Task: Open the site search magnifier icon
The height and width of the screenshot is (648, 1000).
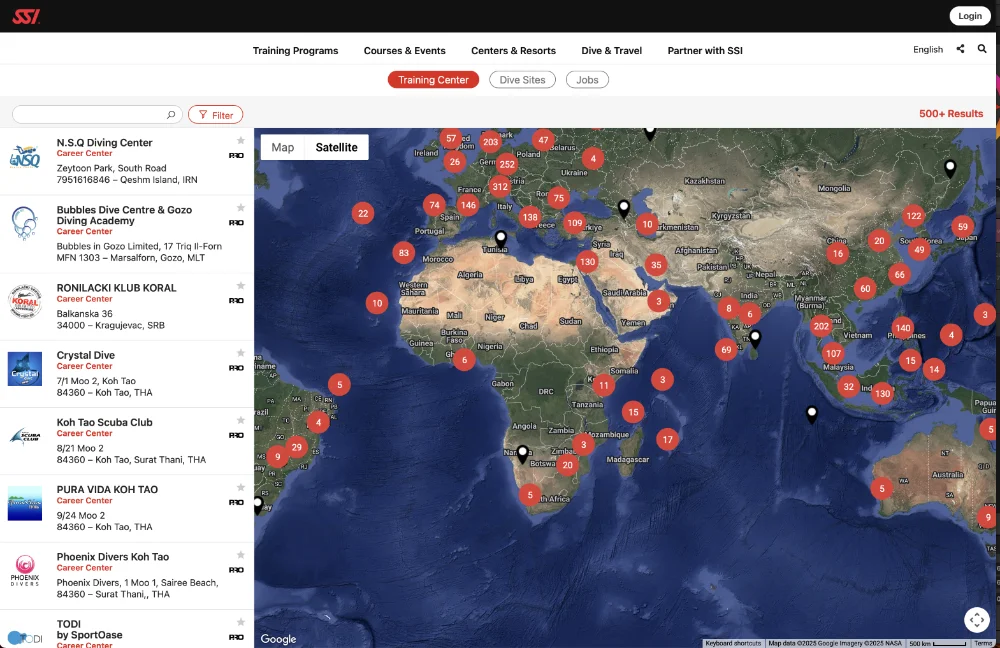Action: [x=982, y=48]
